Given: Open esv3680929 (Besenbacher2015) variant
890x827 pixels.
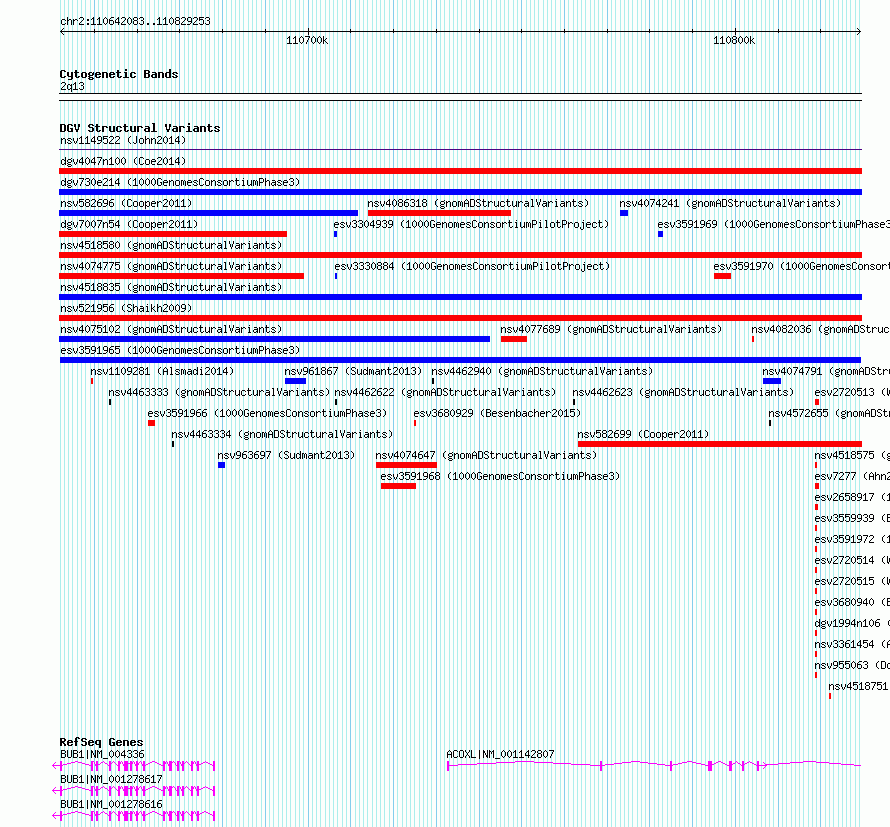Looking at the screenshot, I should pyautogui.click(x=497, y=413).
